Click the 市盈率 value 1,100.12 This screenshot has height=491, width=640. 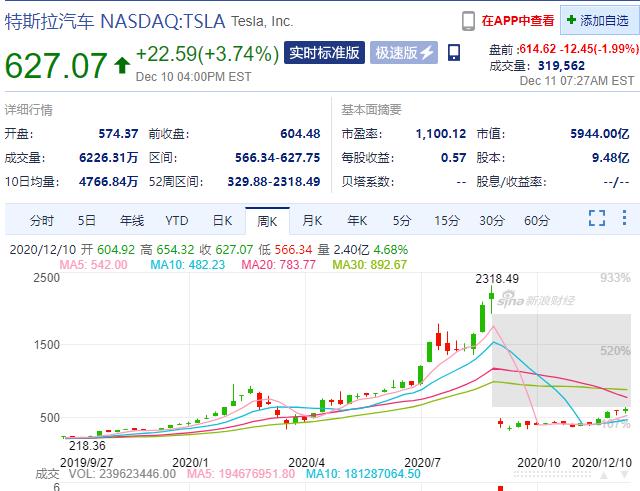tap(441, 134)
